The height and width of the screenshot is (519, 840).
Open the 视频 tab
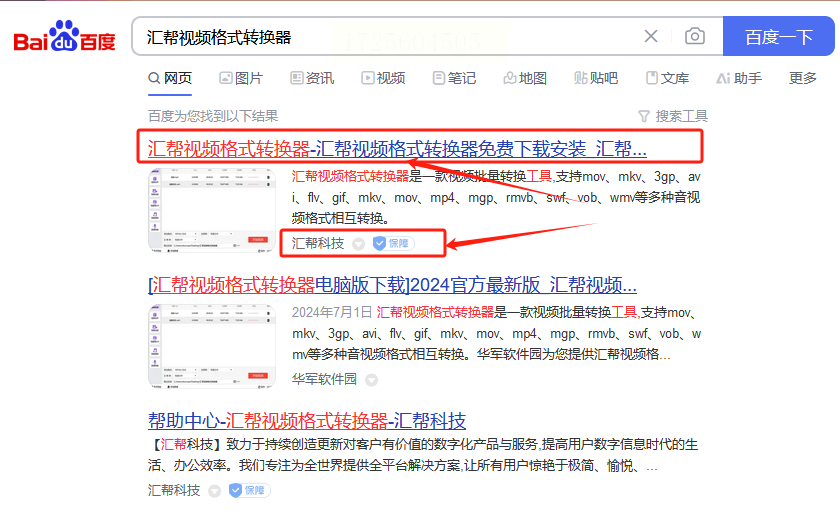[x=383, y=78]
